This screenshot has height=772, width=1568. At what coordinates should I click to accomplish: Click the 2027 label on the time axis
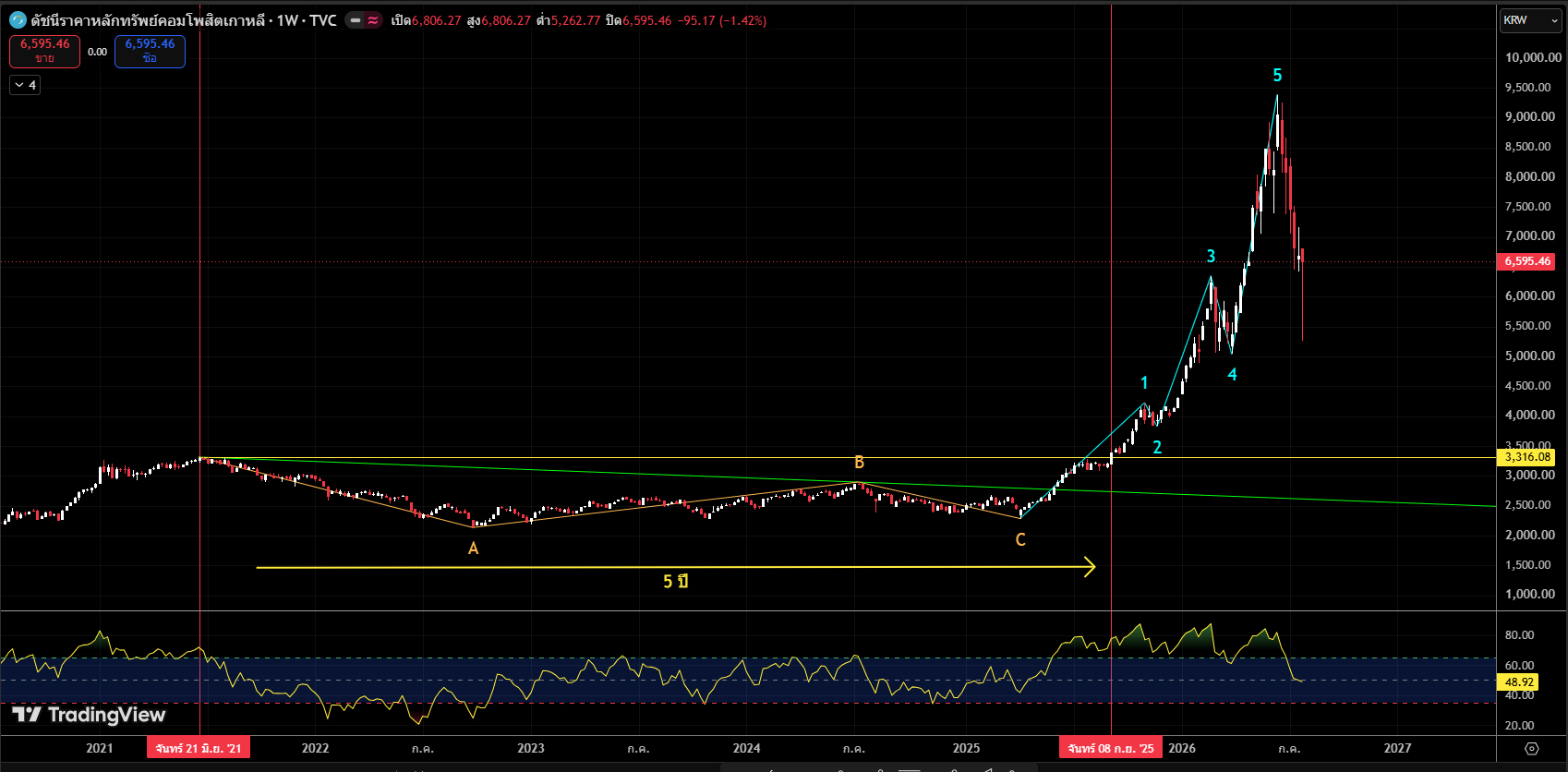(1397, 748)
